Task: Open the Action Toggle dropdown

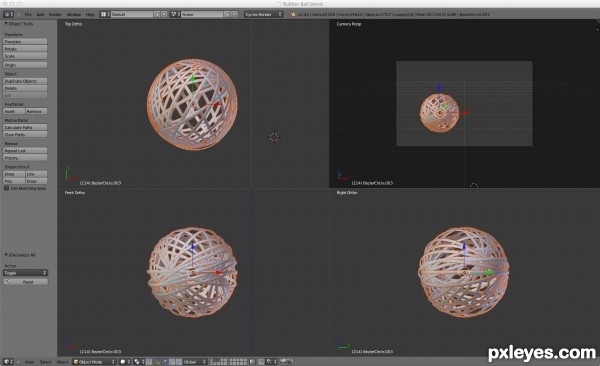Action: coord(25,273)
